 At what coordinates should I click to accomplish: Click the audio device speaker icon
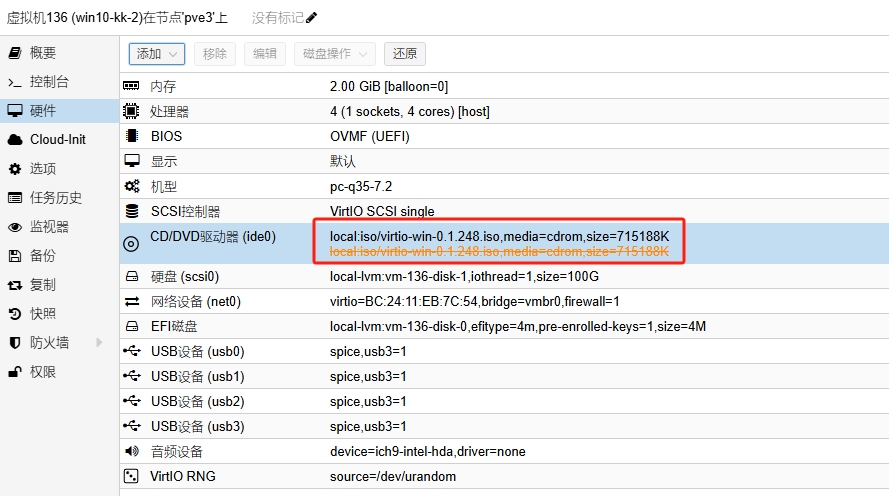(x=131, y=452)
